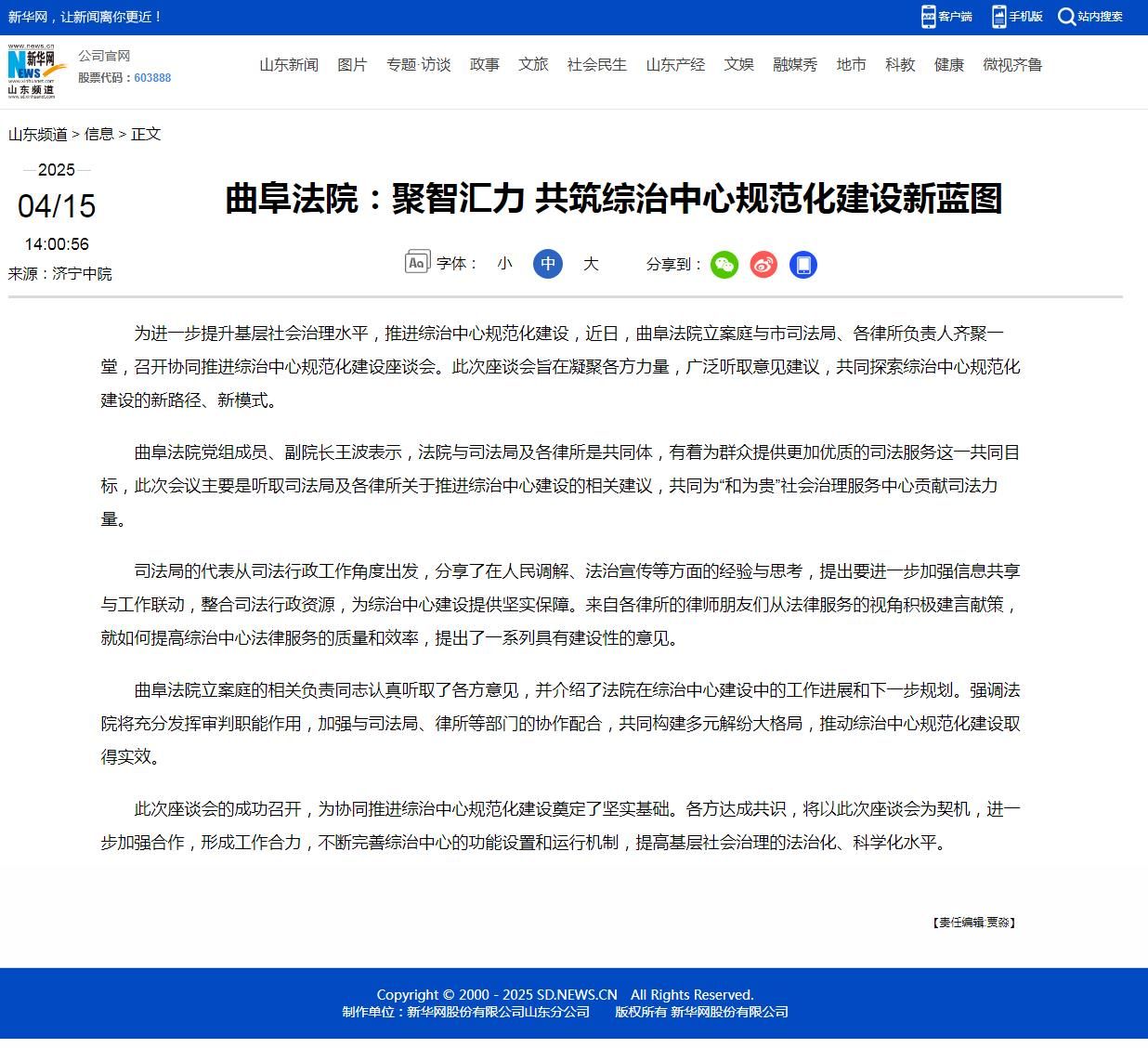Go to 科教 section

(900, 65)
